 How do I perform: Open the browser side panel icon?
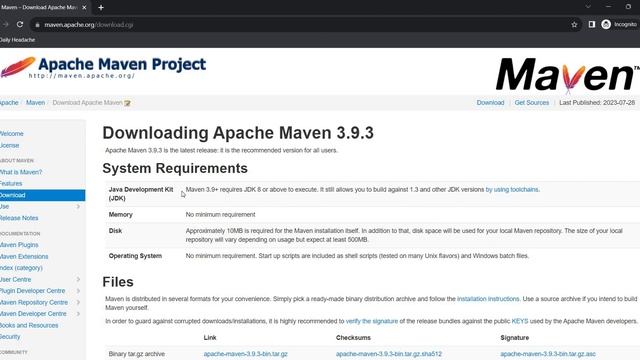point(591,24)
